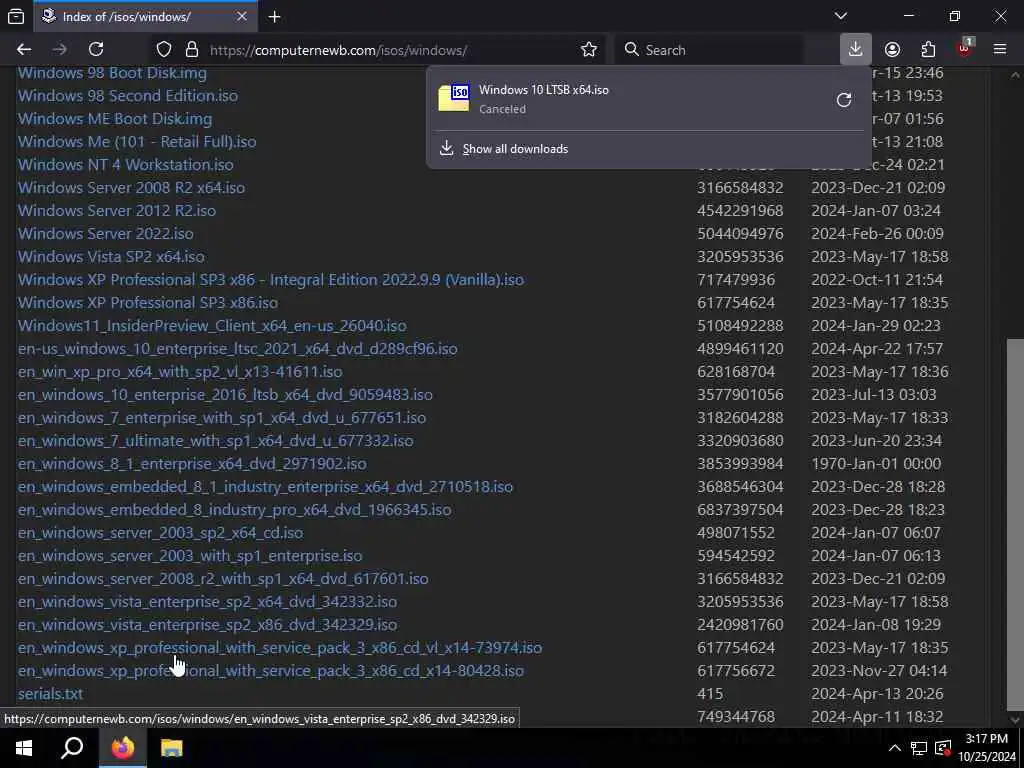Viewport: 1024px width, 768px height.
Task: Open the Firefox account icon
Action: tap(892, 50)
